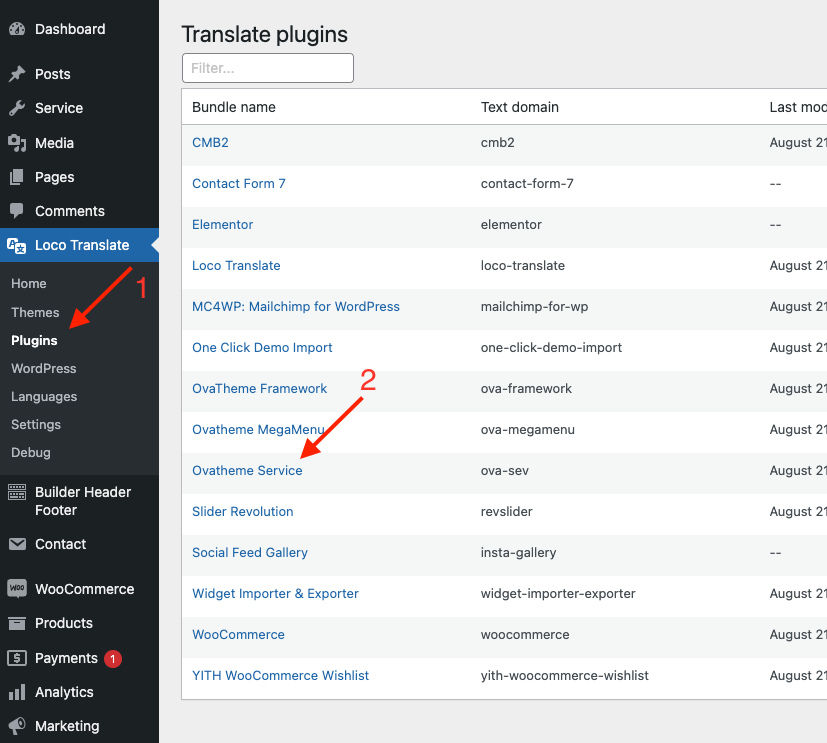Open the Contact Form 7 bundle
Viewport: 827px width, 743px height.
point(239,184)
